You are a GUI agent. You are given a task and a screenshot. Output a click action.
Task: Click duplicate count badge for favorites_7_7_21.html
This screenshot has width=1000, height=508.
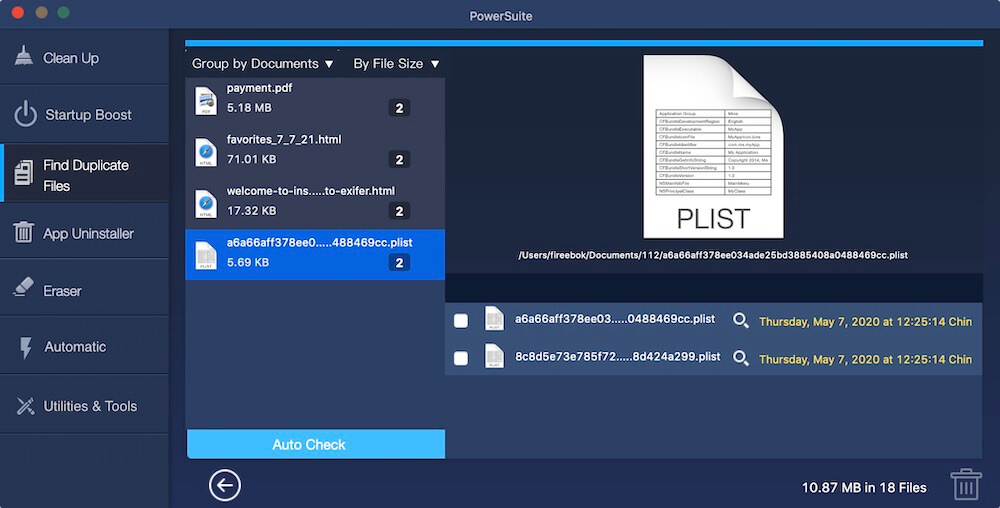(399, 159)
